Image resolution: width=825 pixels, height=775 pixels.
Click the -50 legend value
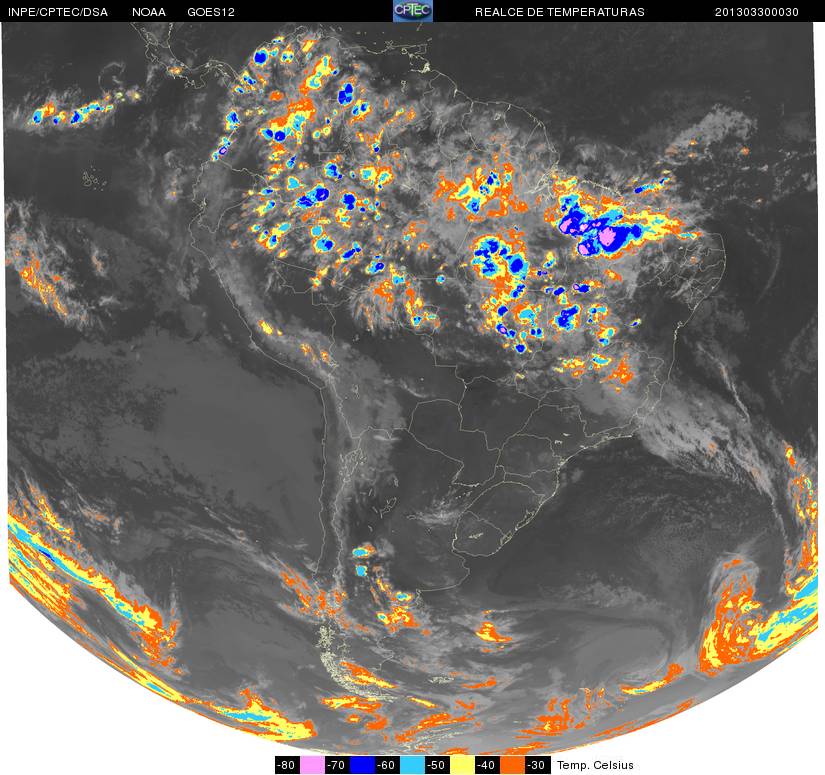(438, 765)
